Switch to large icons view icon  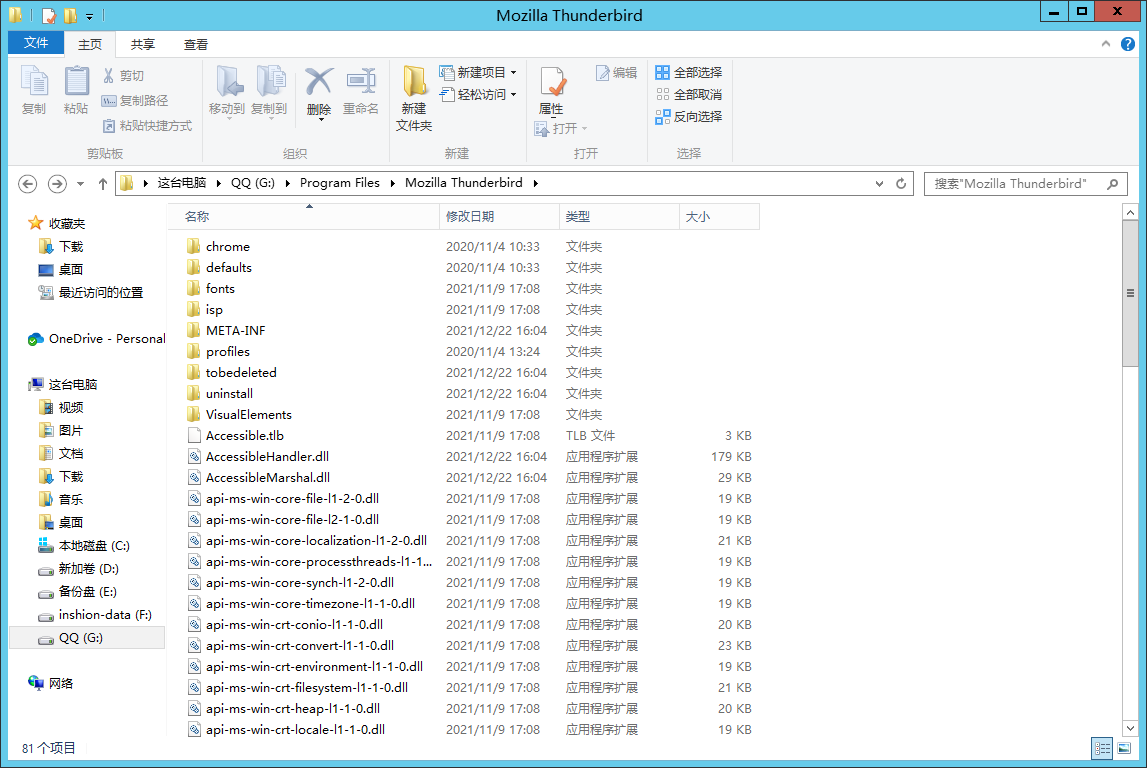tap(1124, 748)
